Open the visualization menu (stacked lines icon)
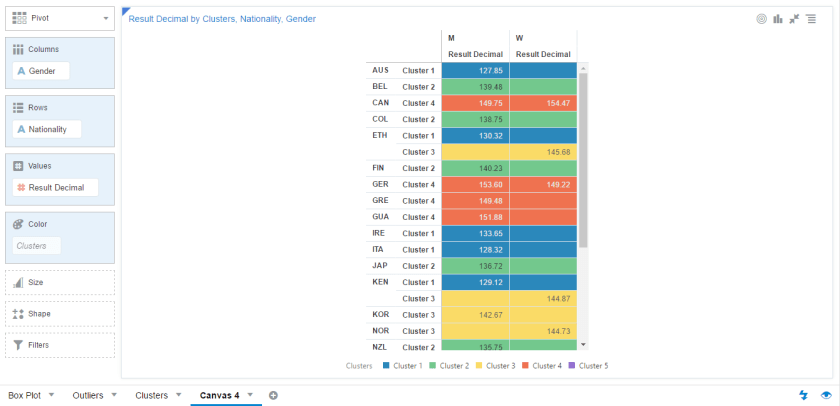 coord(809,18)
